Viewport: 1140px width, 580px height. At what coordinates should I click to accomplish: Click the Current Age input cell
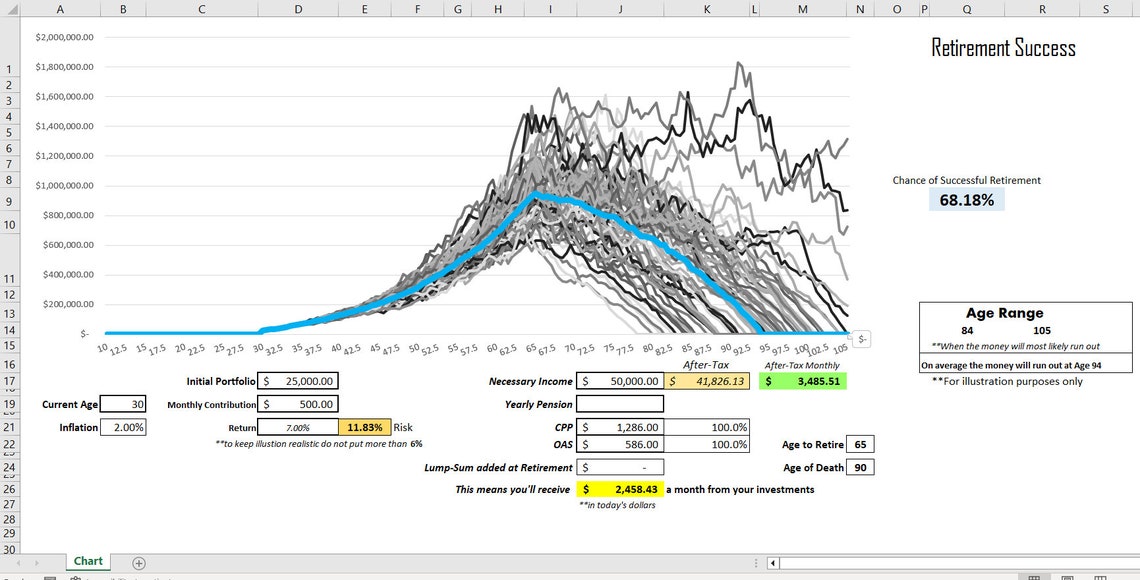coord(124,404)
